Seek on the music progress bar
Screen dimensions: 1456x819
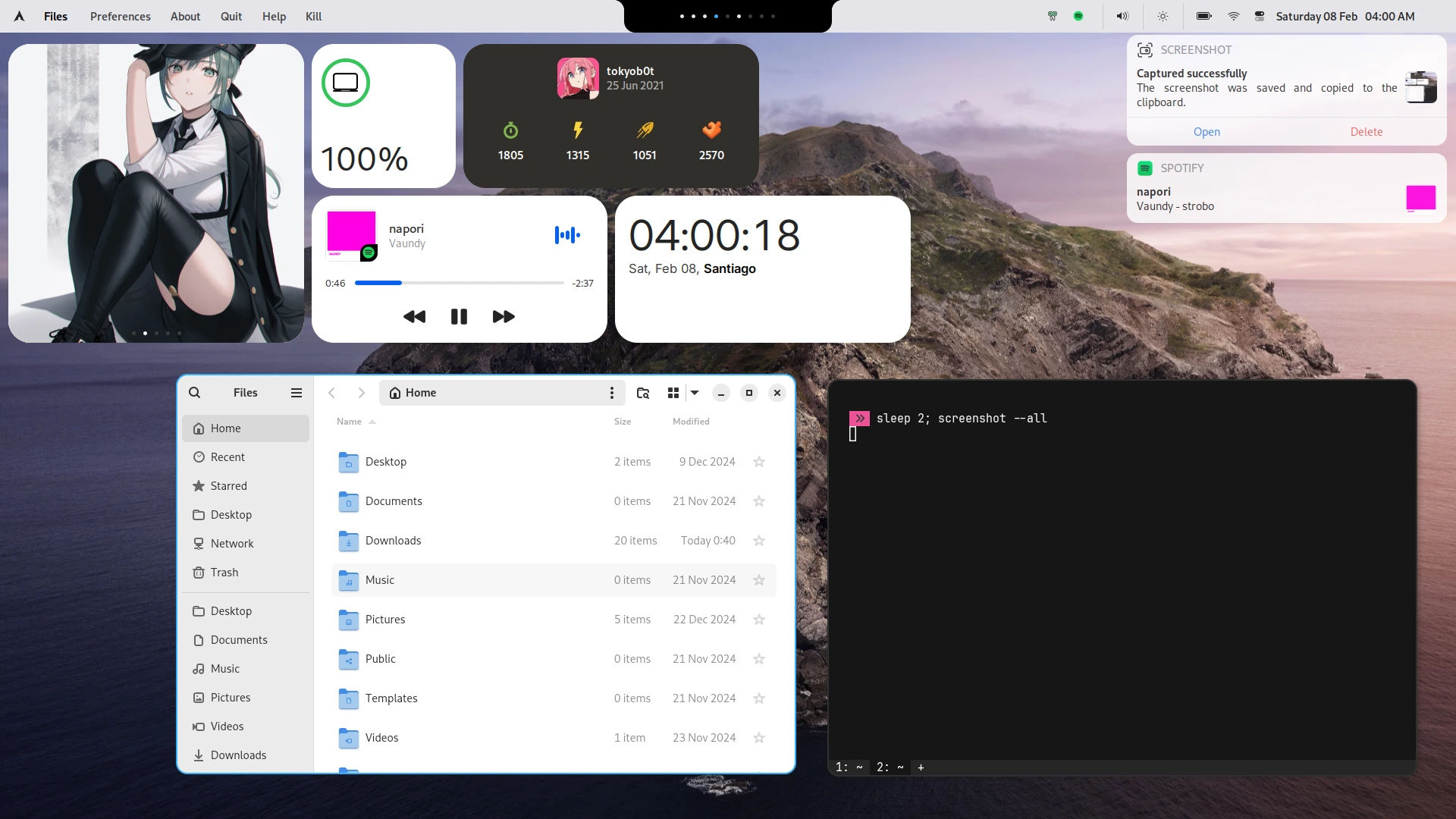point(459,283)
